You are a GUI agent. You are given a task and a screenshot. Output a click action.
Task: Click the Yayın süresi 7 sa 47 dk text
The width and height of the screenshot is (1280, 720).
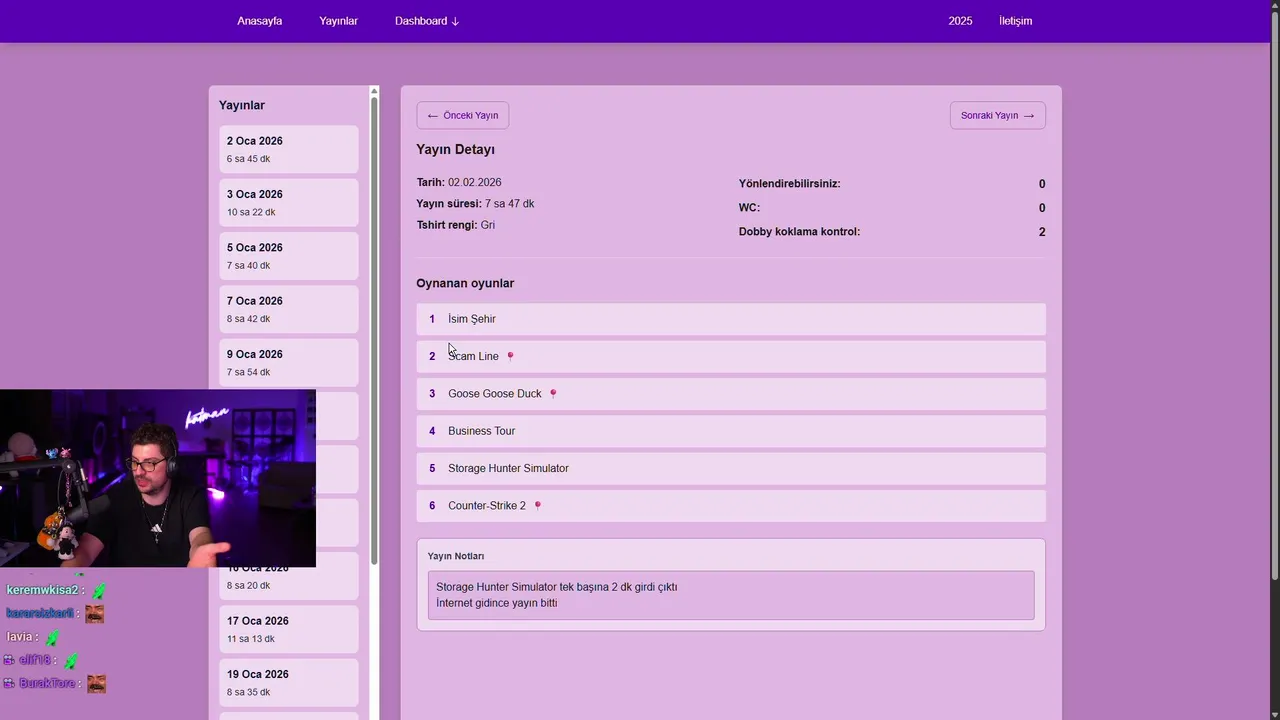pyautogui.click(x=475, y=204)
